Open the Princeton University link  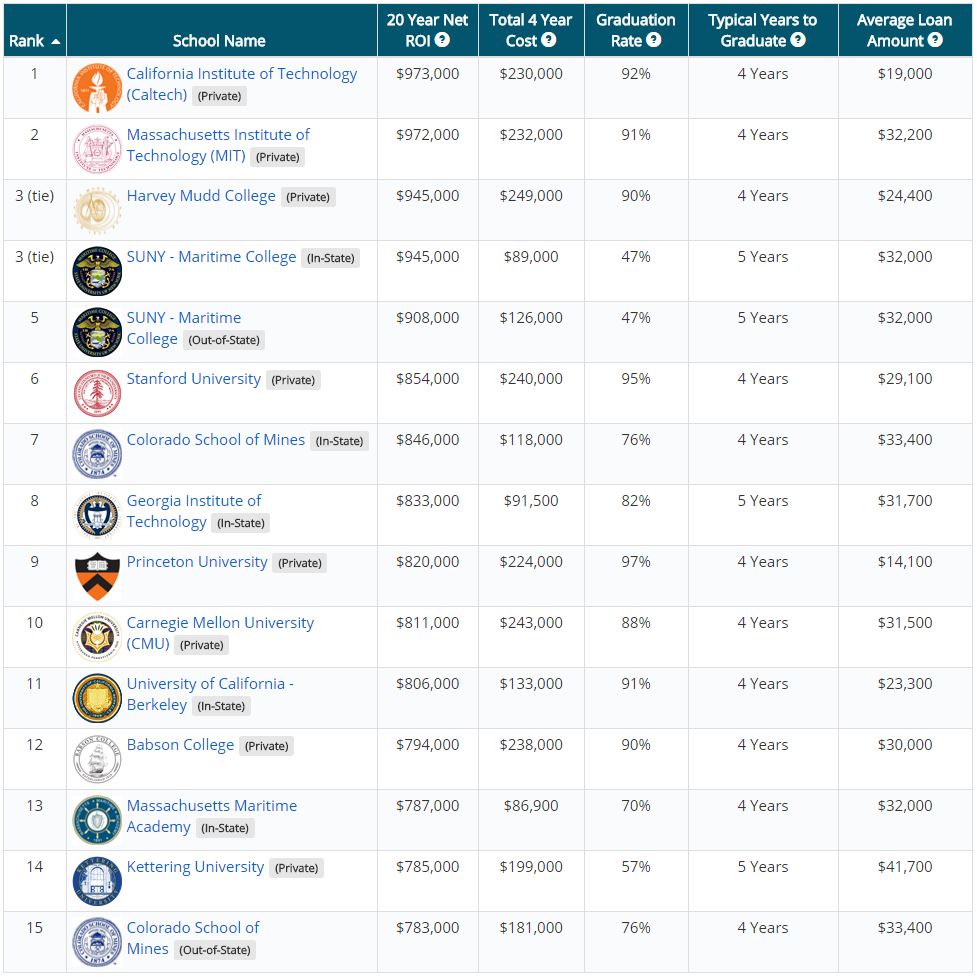pyautogui.click(x=197, y=562)
